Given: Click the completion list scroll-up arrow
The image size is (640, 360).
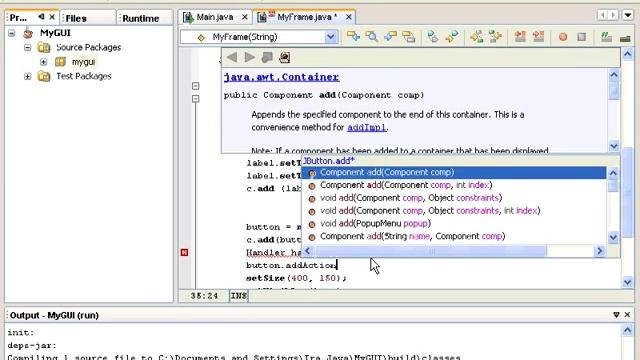Looking at the screenshot, I should [x=613, y=173].
